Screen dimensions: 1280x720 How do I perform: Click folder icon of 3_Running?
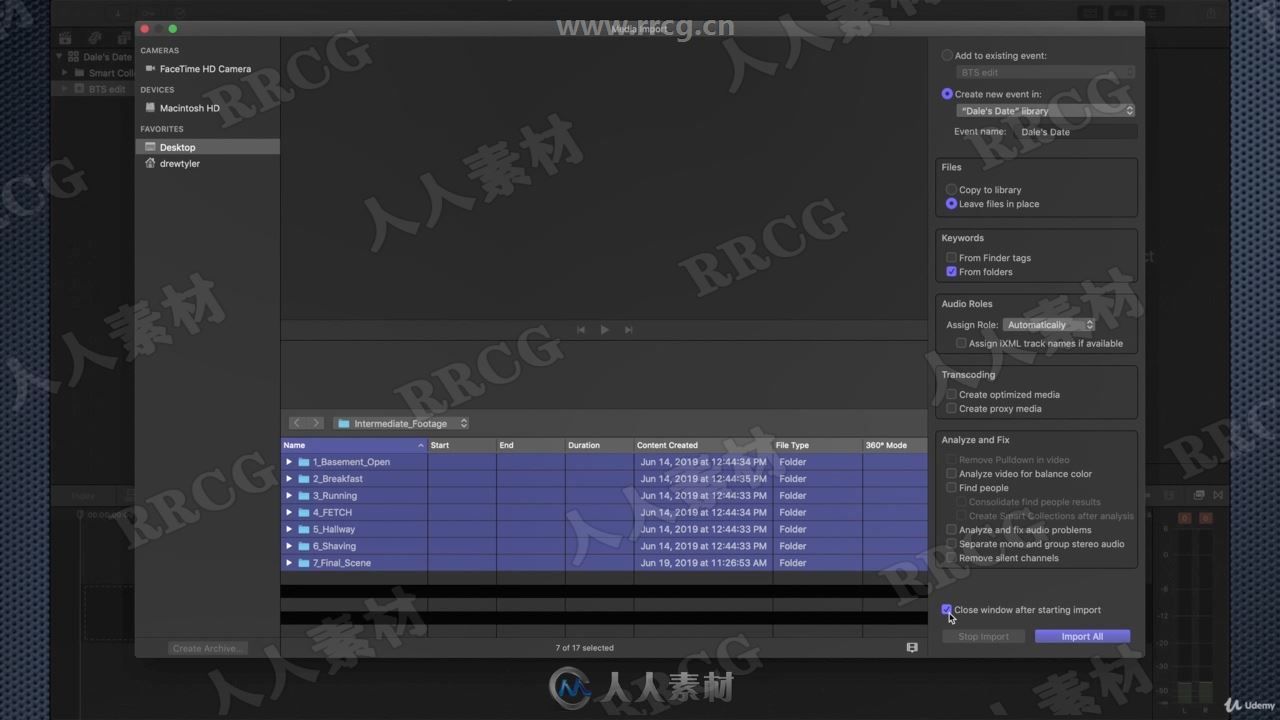coord(304,496)
